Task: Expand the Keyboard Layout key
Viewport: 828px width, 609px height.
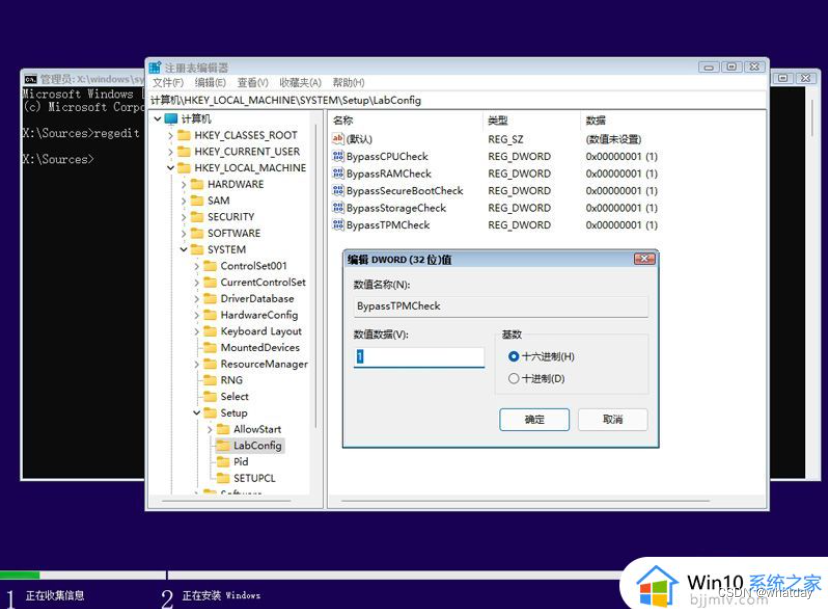Action: [196, 332]
